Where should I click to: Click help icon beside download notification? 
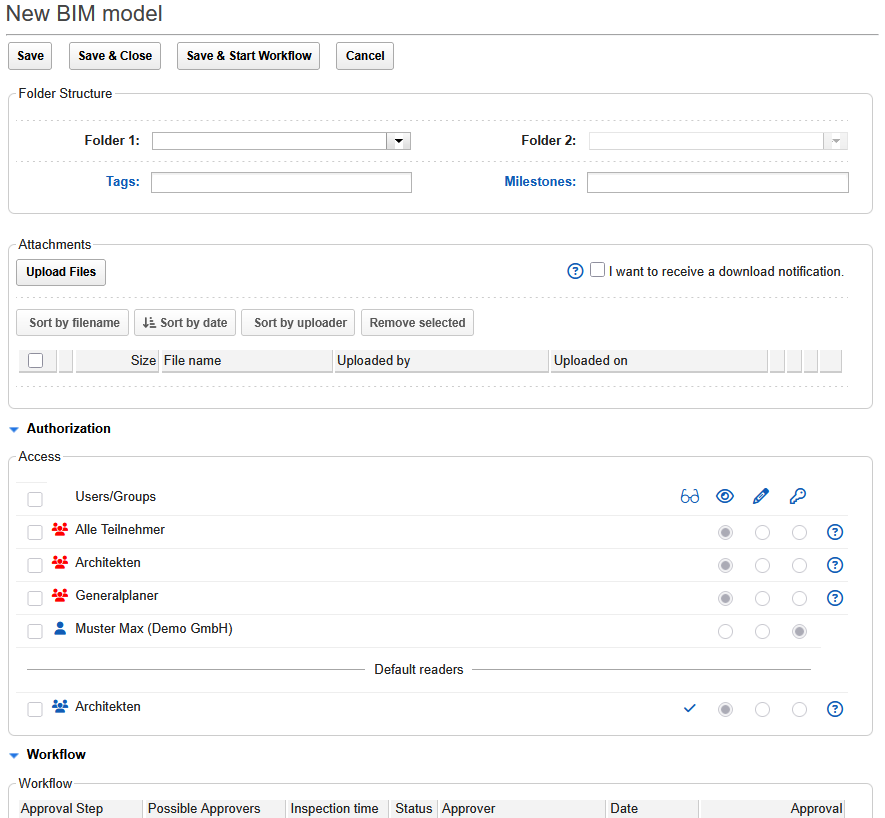click(575, 271)
